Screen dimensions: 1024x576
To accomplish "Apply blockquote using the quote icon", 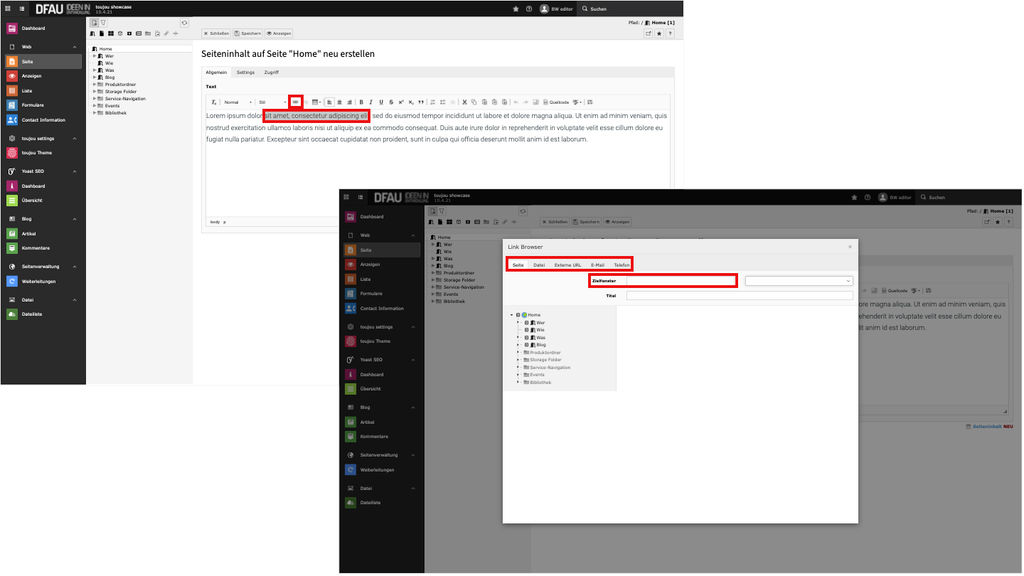I will [421, 102].
